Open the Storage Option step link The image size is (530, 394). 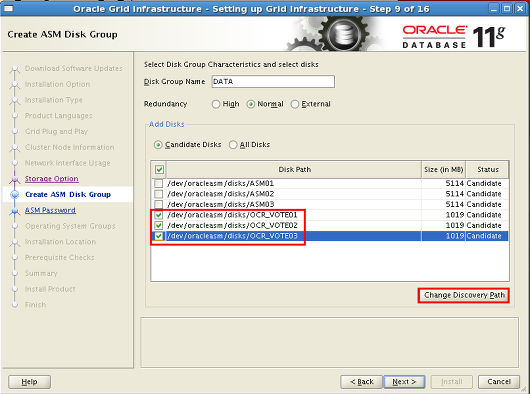point(52,179)
